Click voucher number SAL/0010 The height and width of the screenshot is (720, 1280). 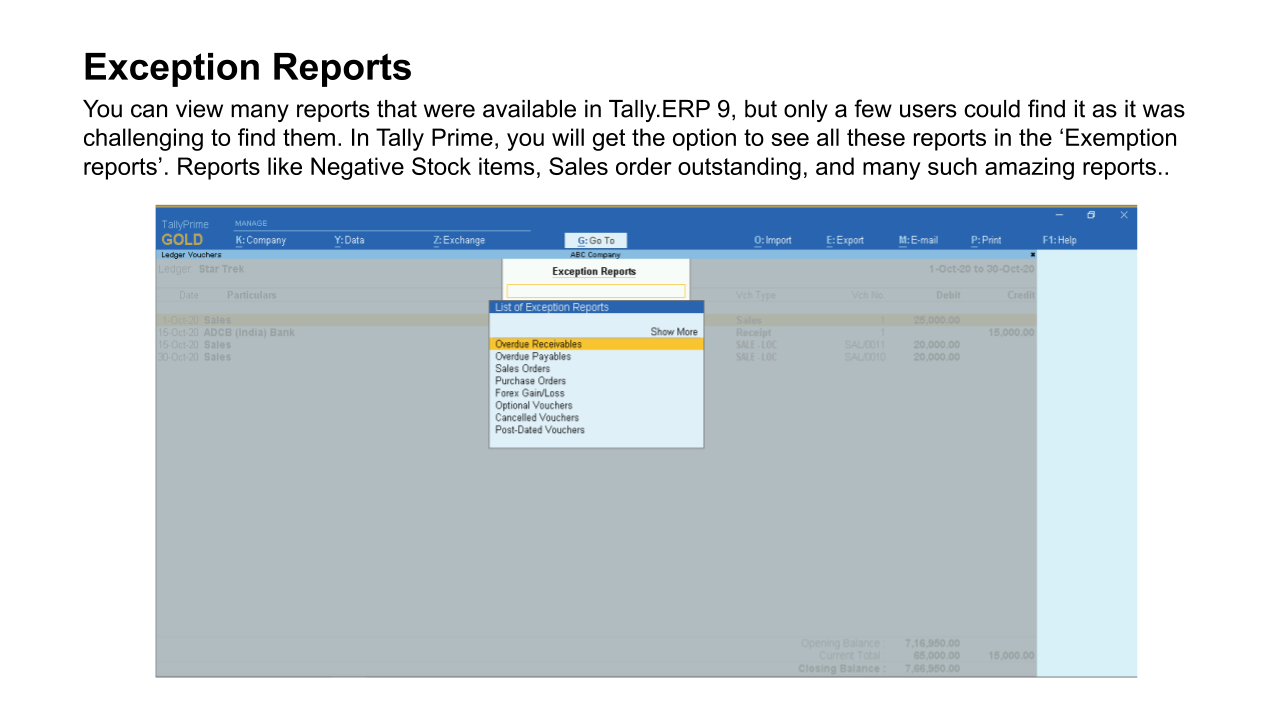[x=865, y=357]
